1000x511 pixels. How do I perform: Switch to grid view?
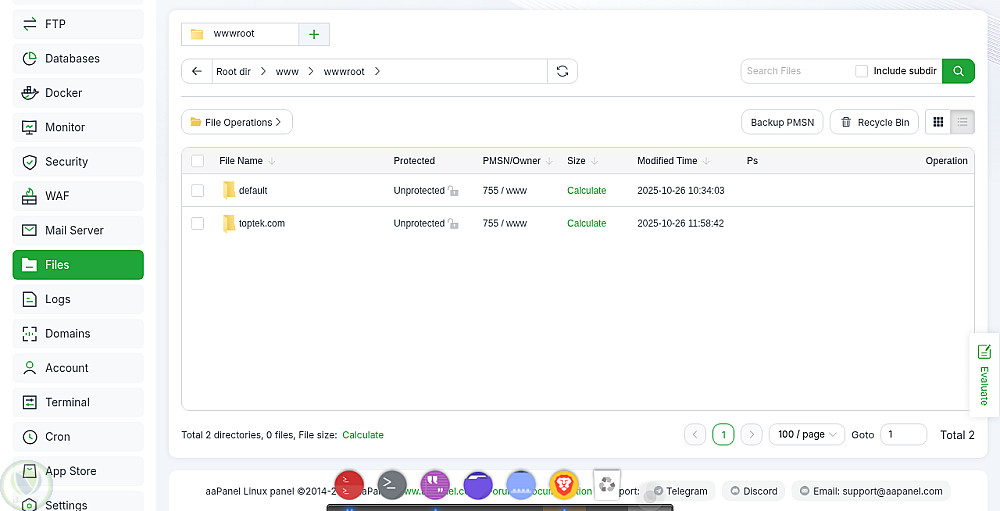click(938, 122)
